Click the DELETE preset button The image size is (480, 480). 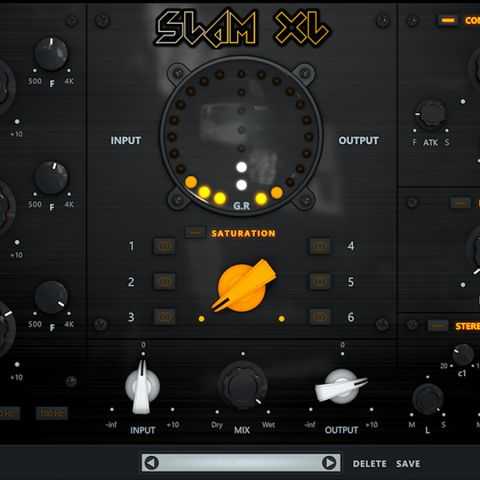click(x=370, y=464)
